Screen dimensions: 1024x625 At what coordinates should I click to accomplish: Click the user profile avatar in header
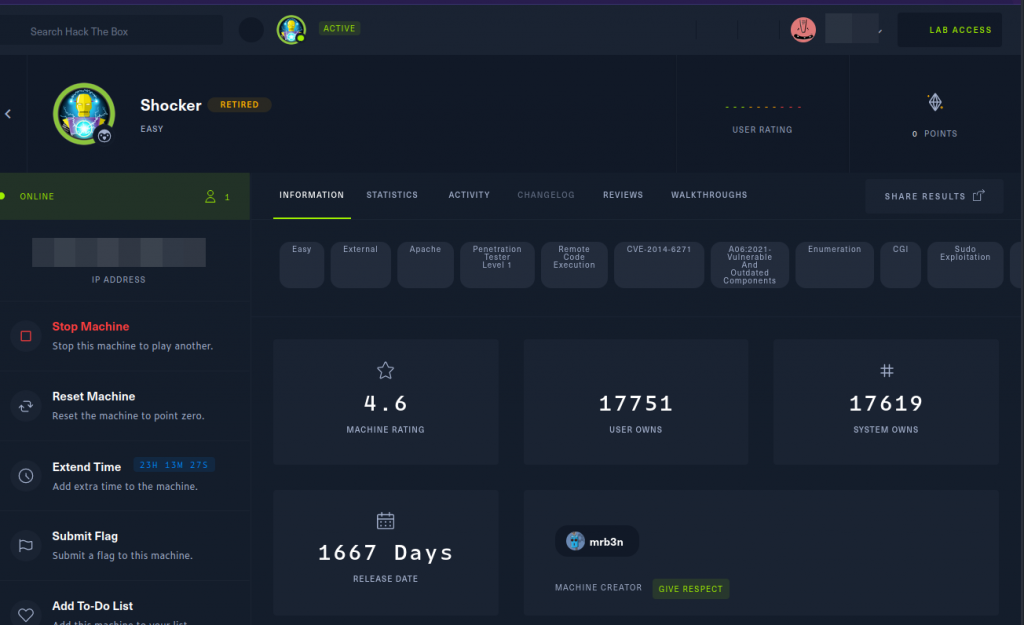[x=803, y=30]
